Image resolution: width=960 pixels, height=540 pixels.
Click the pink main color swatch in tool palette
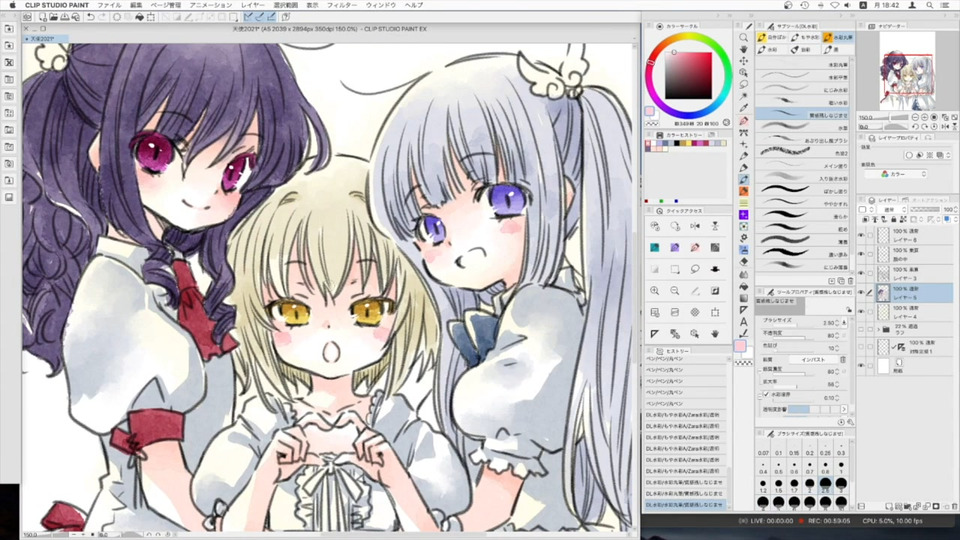click(740, 346)
